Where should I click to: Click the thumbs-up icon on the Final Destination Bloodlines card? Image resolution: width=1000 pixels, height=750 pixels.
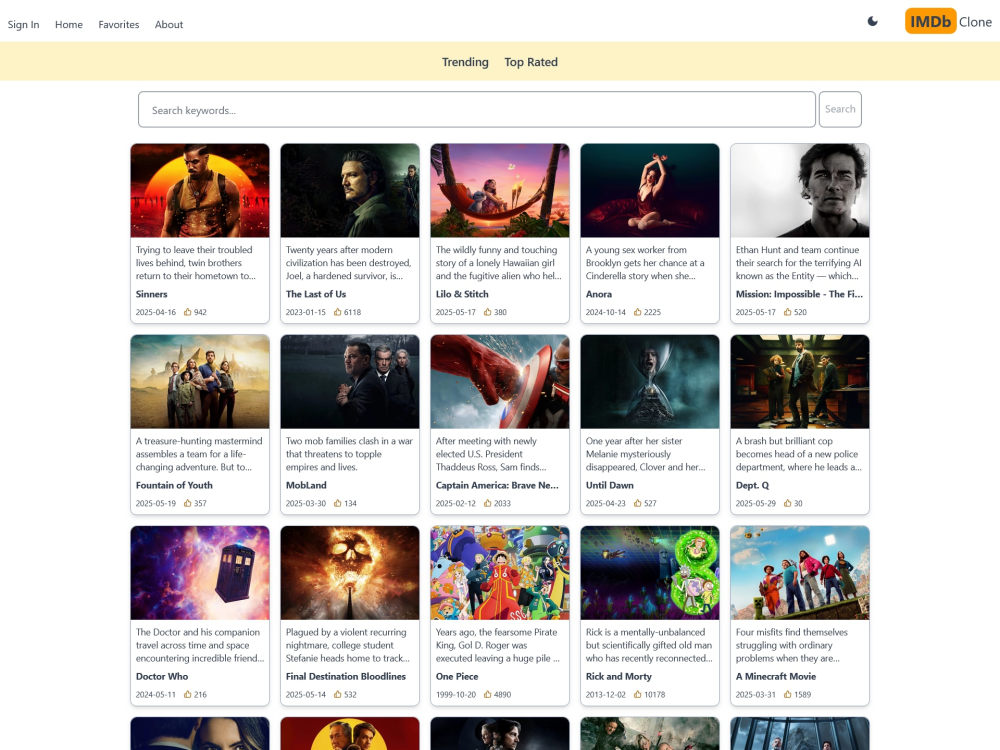point(337,695)
